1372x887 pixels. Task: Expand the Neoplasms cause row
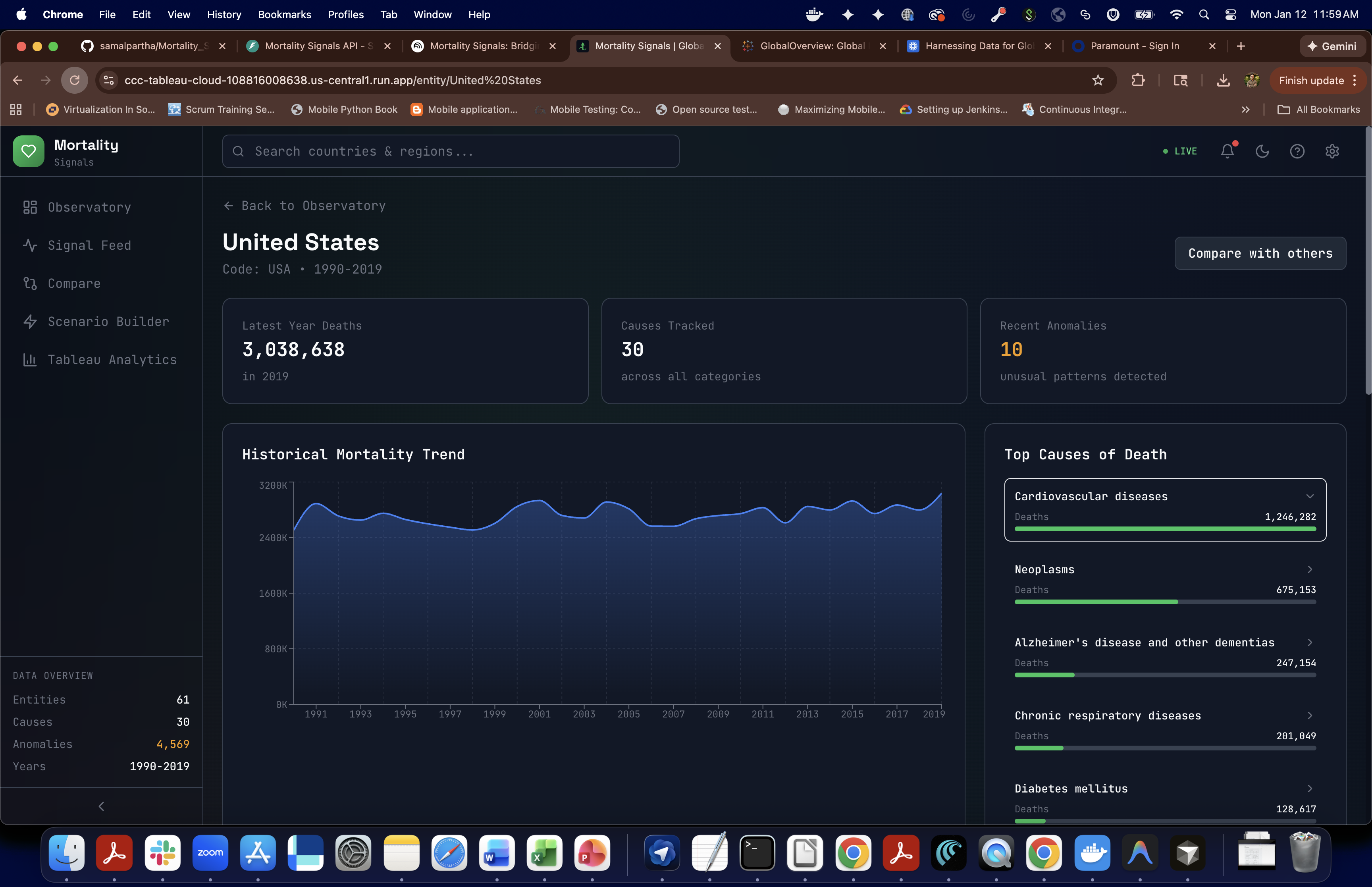(x=1310, y=570)
